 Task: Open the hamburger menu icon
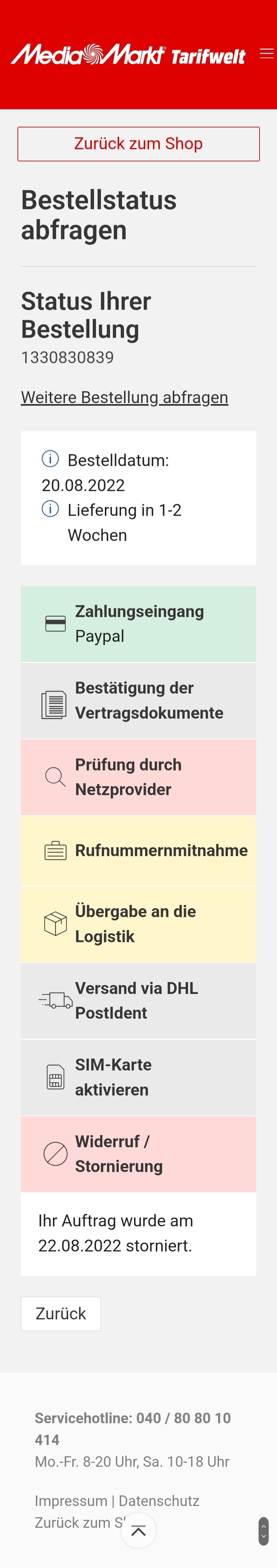click(266, 53)
